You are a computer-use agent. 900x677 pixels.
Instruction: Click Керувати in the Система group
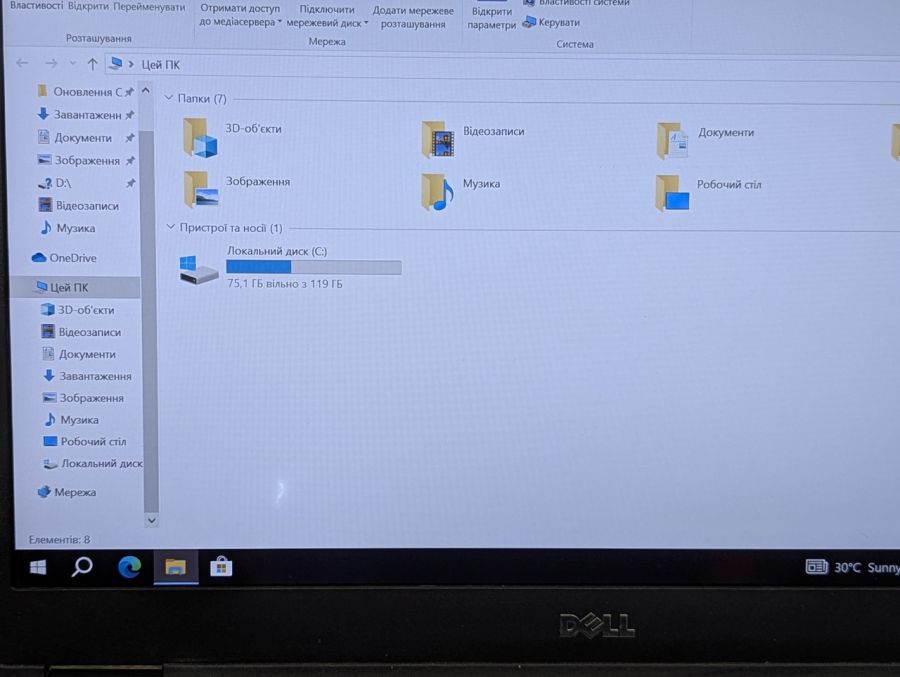click(559, 22)
